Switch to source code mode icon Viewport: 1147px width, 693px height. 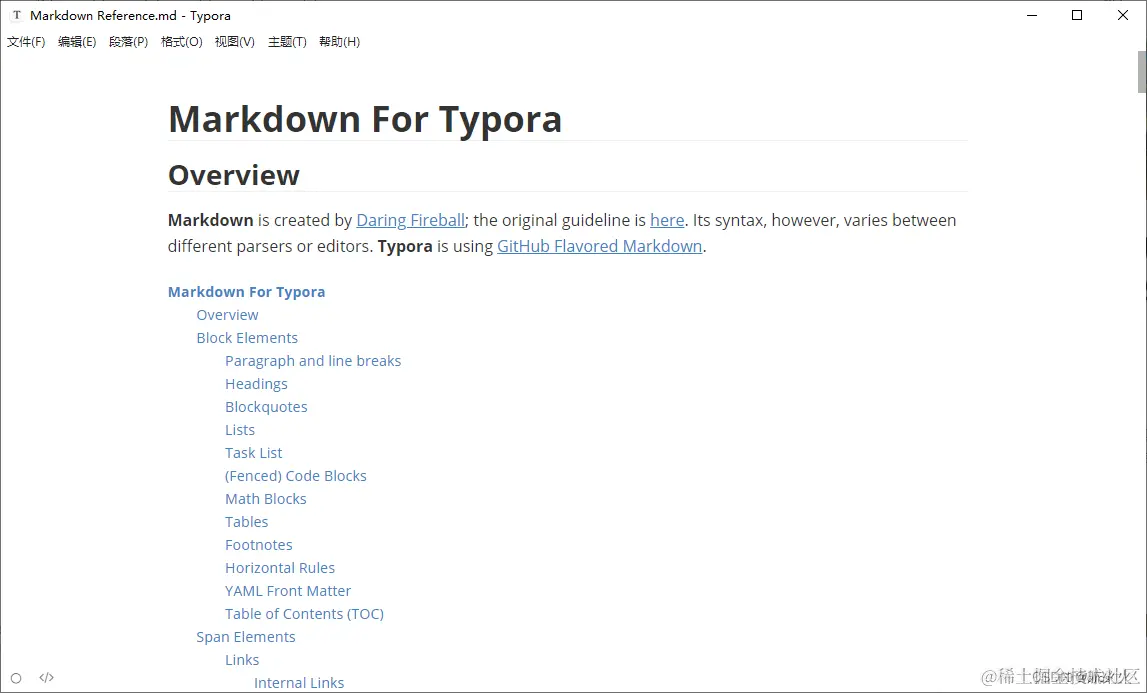pos(47,678)
